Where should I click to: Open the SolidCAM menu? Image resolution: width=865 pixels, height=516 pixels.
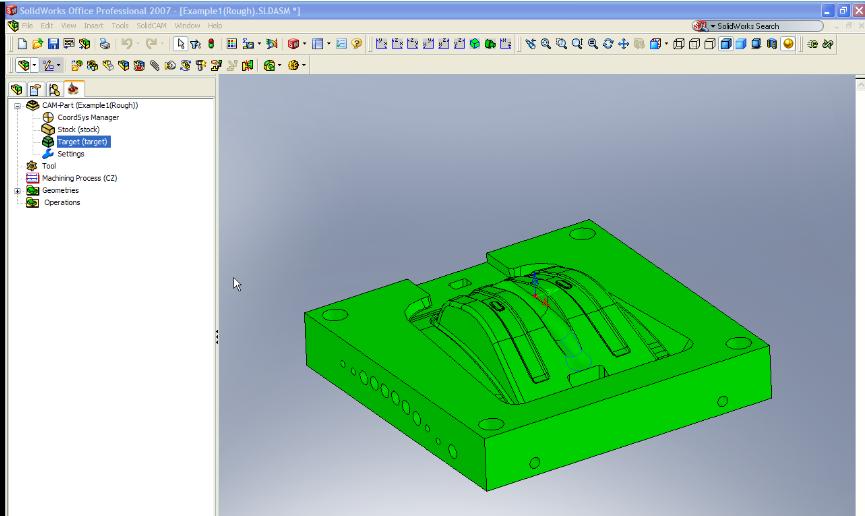click(x=151, y=25)
